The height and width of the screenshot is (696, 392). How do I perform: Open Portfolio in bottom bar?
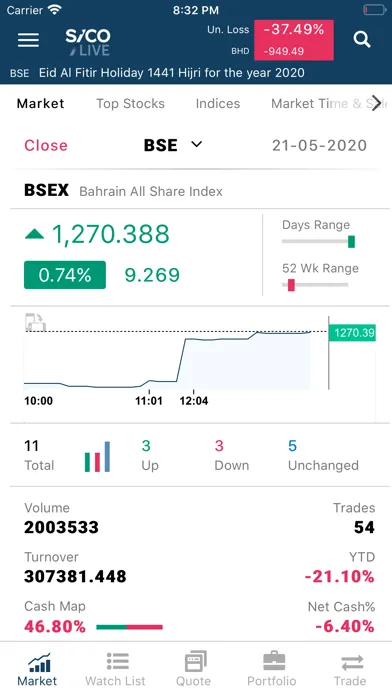[x=272, y=669]
